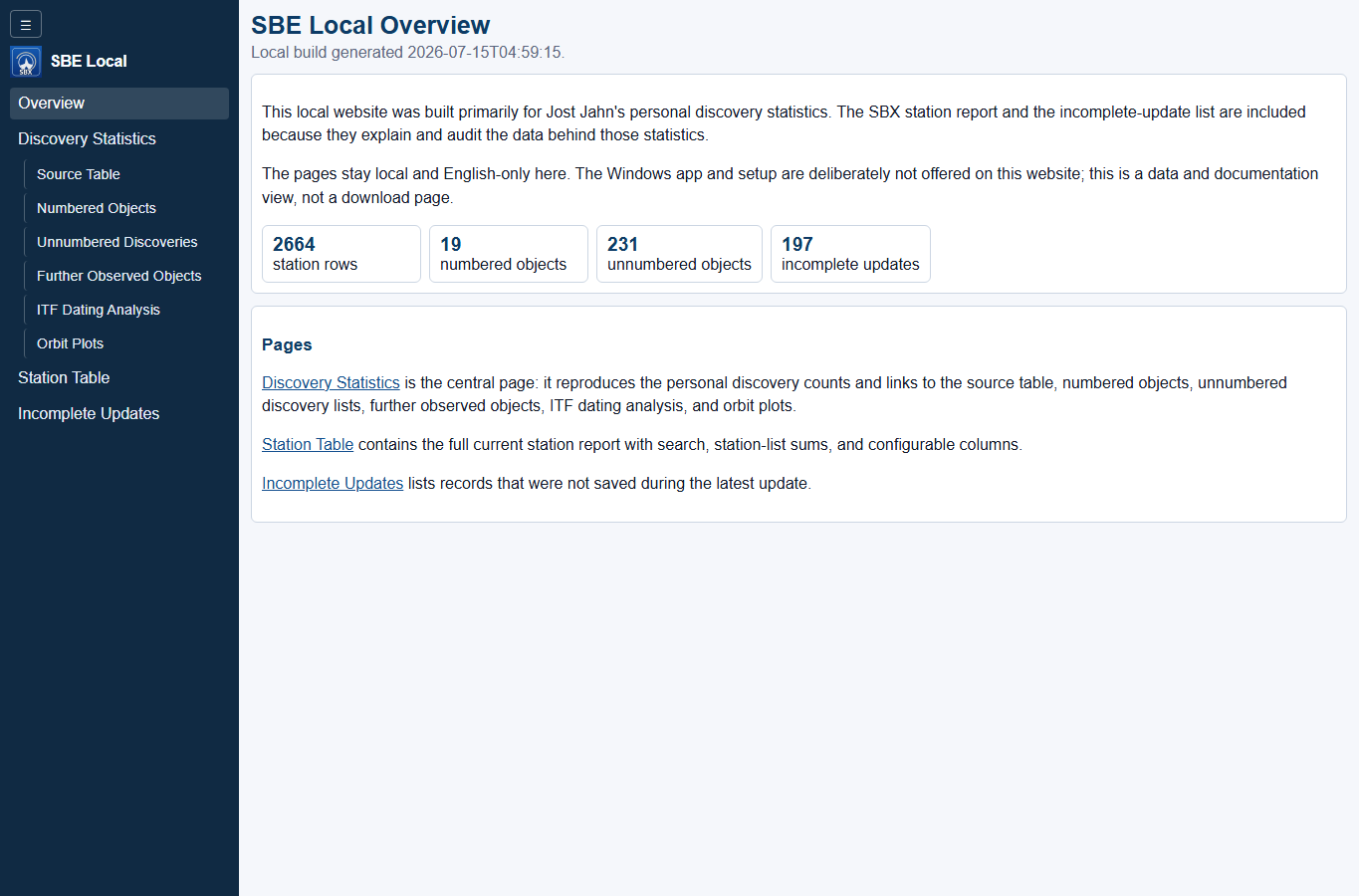This screenshot has width=1359, height=896.
Task: Open Discovery Statistics in the sidebar
Action: pos(119,139)
